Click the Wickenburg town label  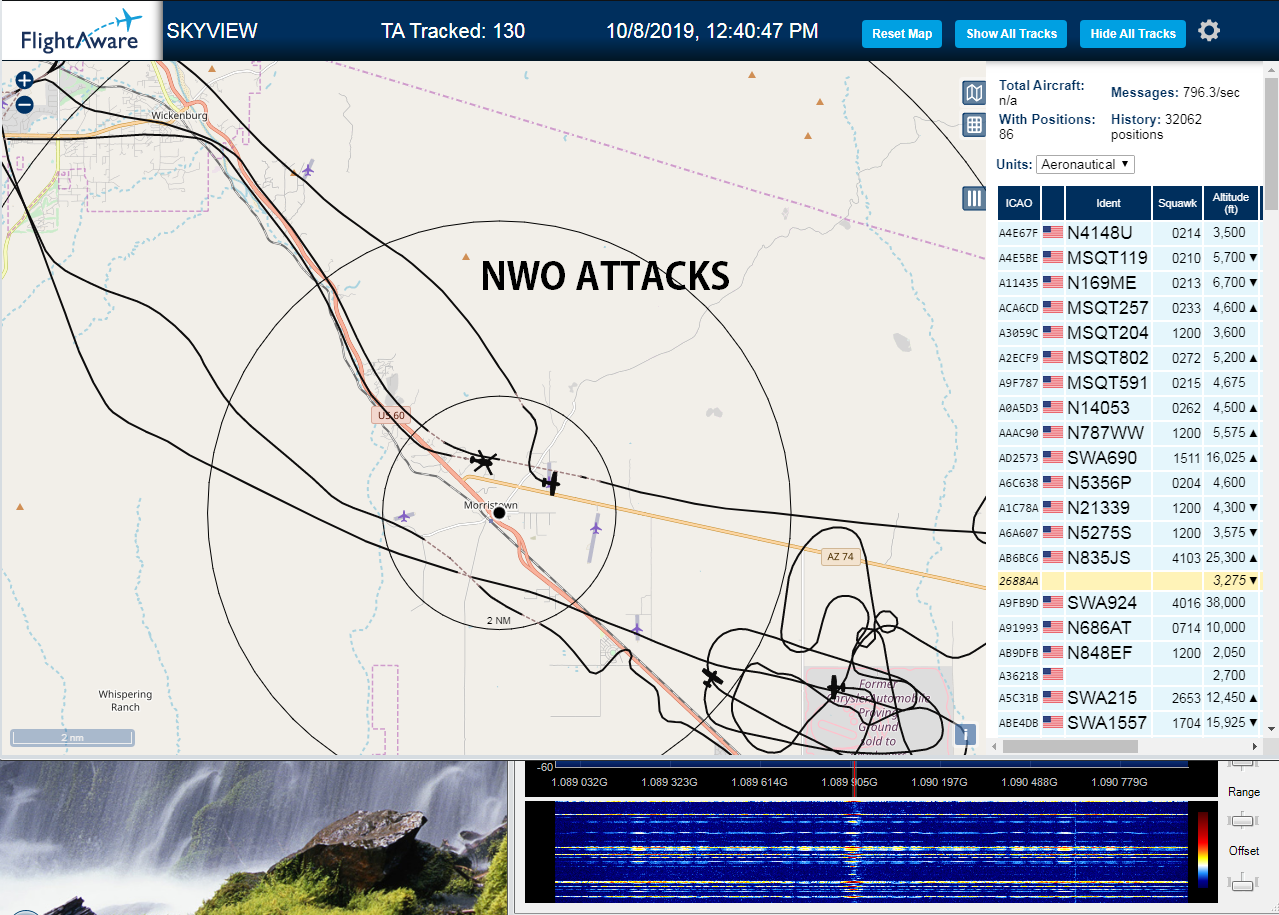tap(179, 115)
